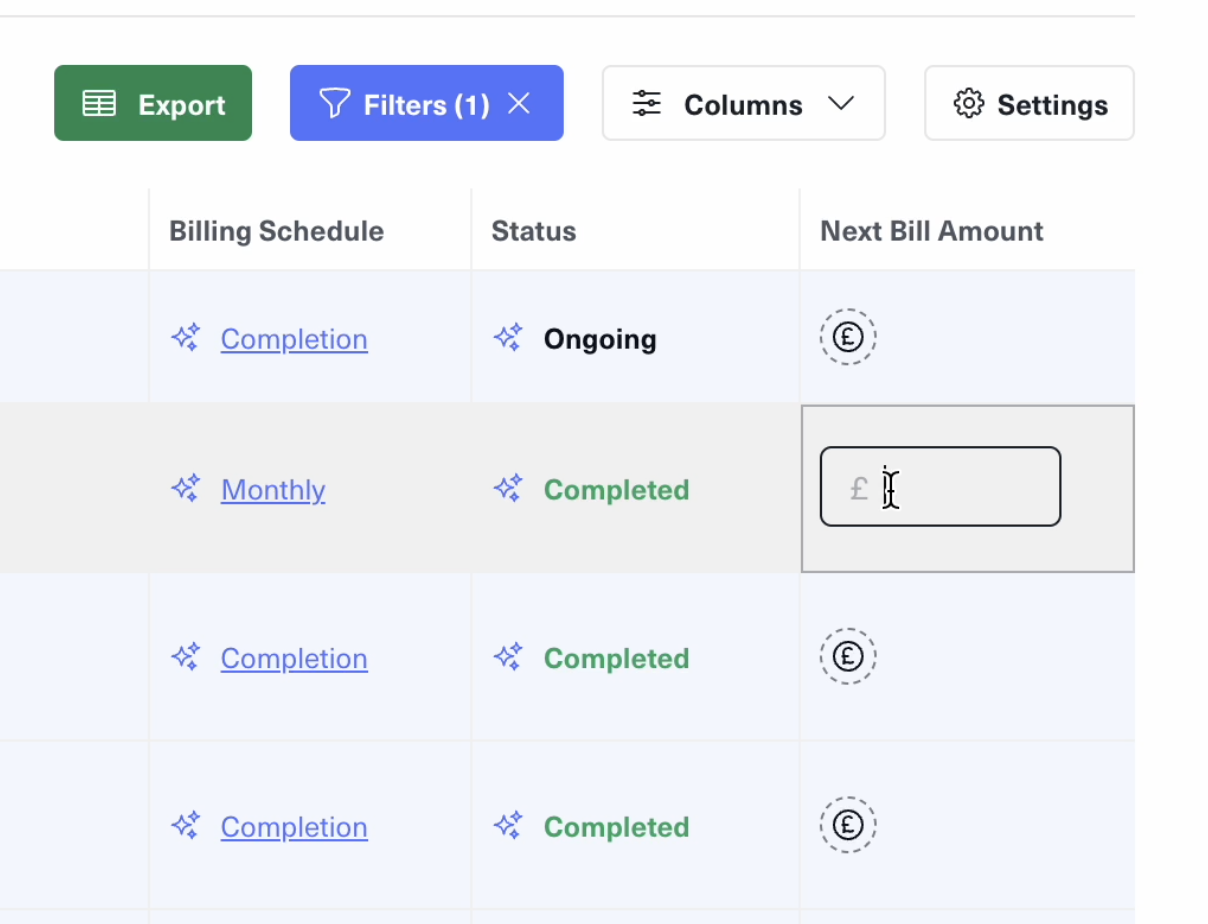Open the Monthly billing schedule link
Image resolution: width=1208 pixels, height=924 pixels.
pos(273,490)
